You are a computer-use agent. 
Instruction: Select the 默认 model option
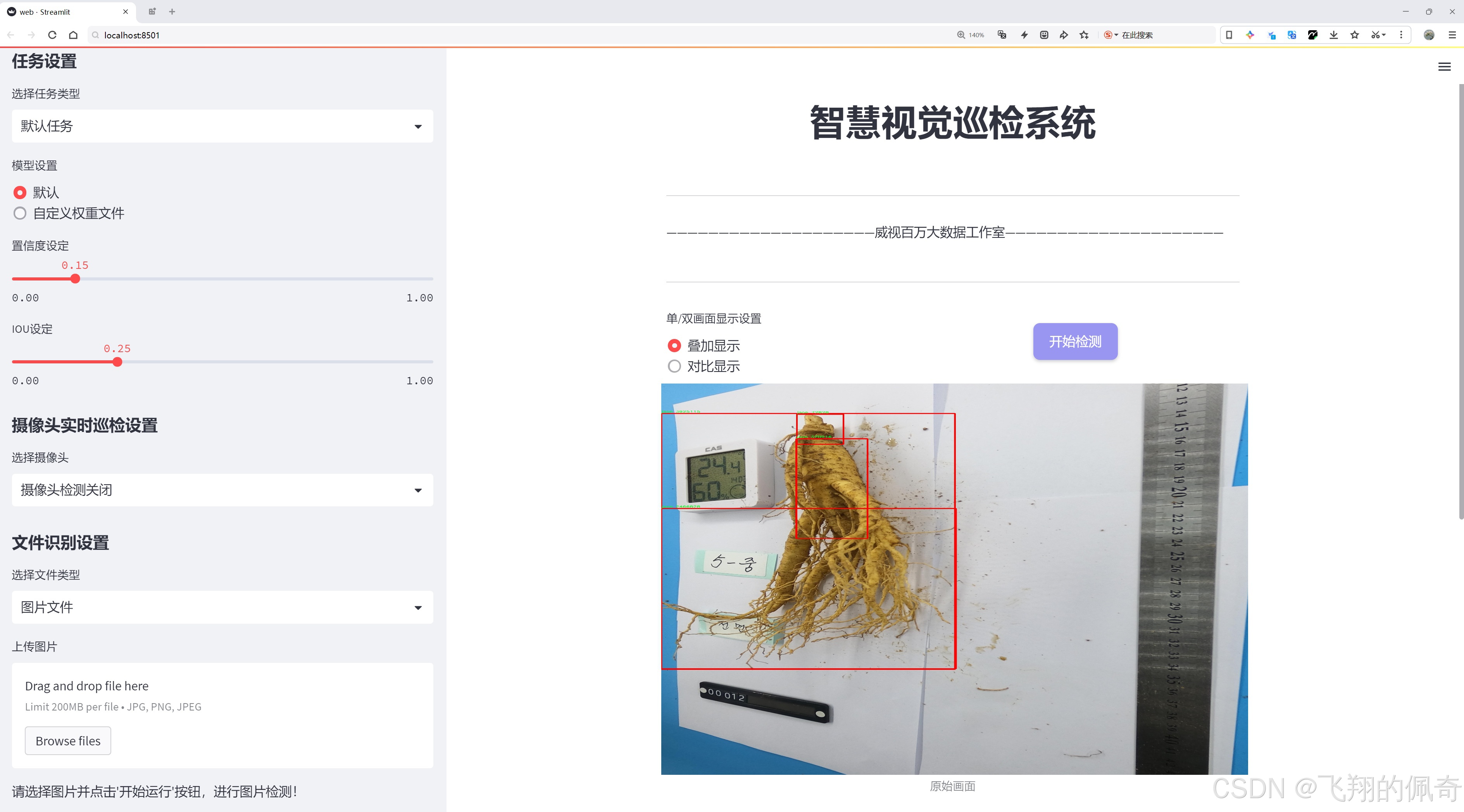tap(20, 193)
